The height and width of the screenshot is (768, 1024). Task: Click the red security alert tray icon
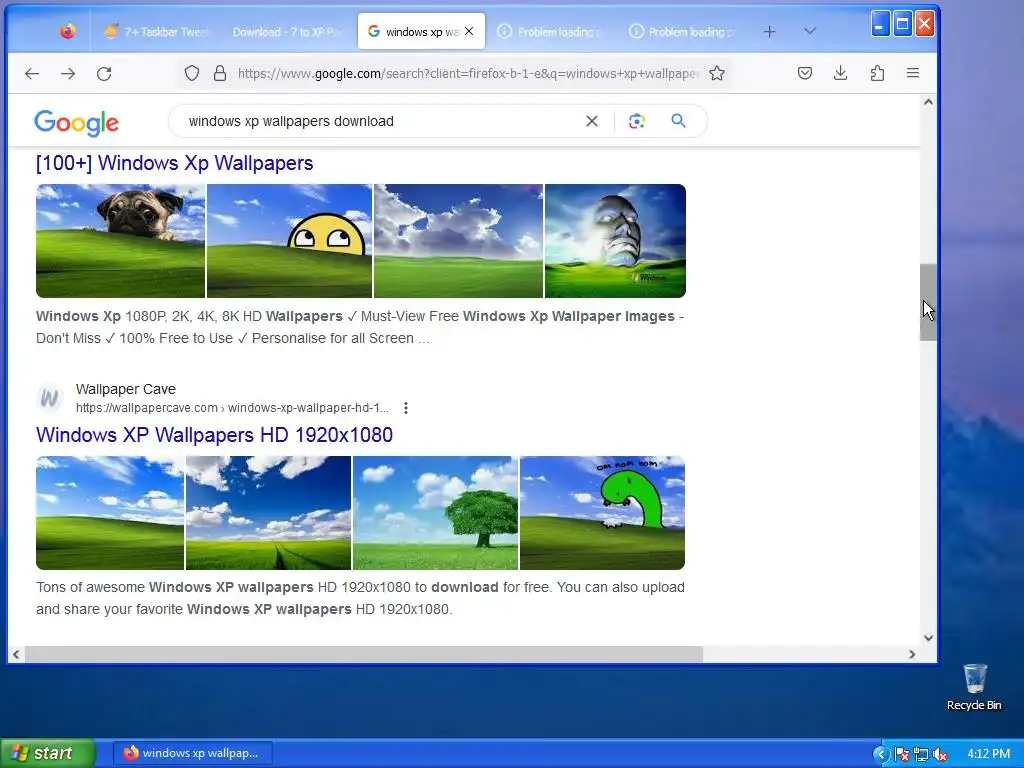point(902,754)
